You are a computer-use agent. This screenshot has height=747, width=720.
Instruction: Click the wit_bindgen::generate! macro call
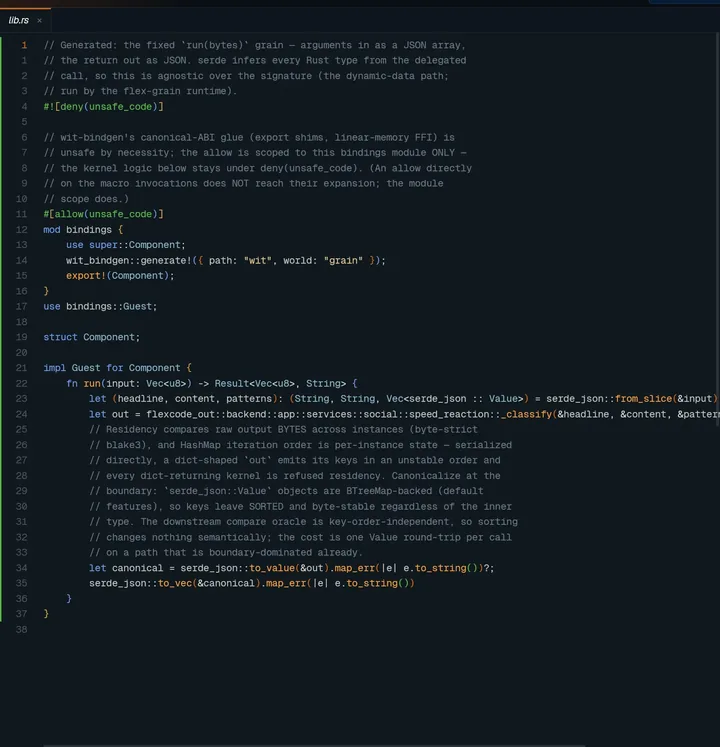pos(128,261)
